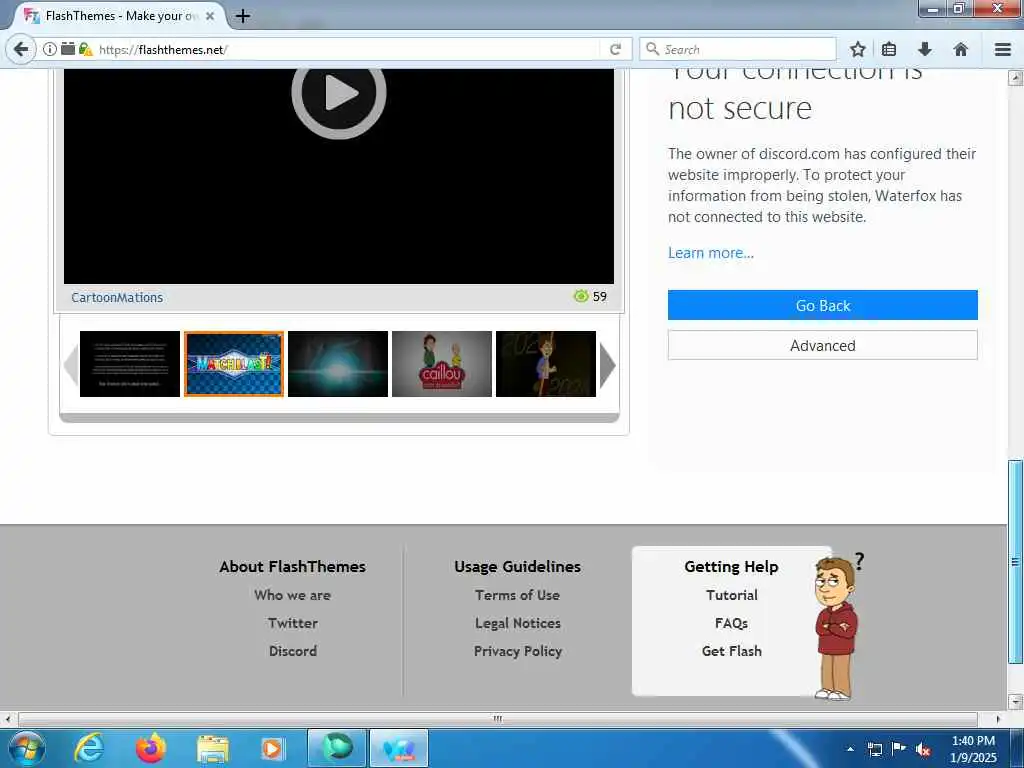
Task: Open the site information icon in address bar
Action: (x=50, y=49)
